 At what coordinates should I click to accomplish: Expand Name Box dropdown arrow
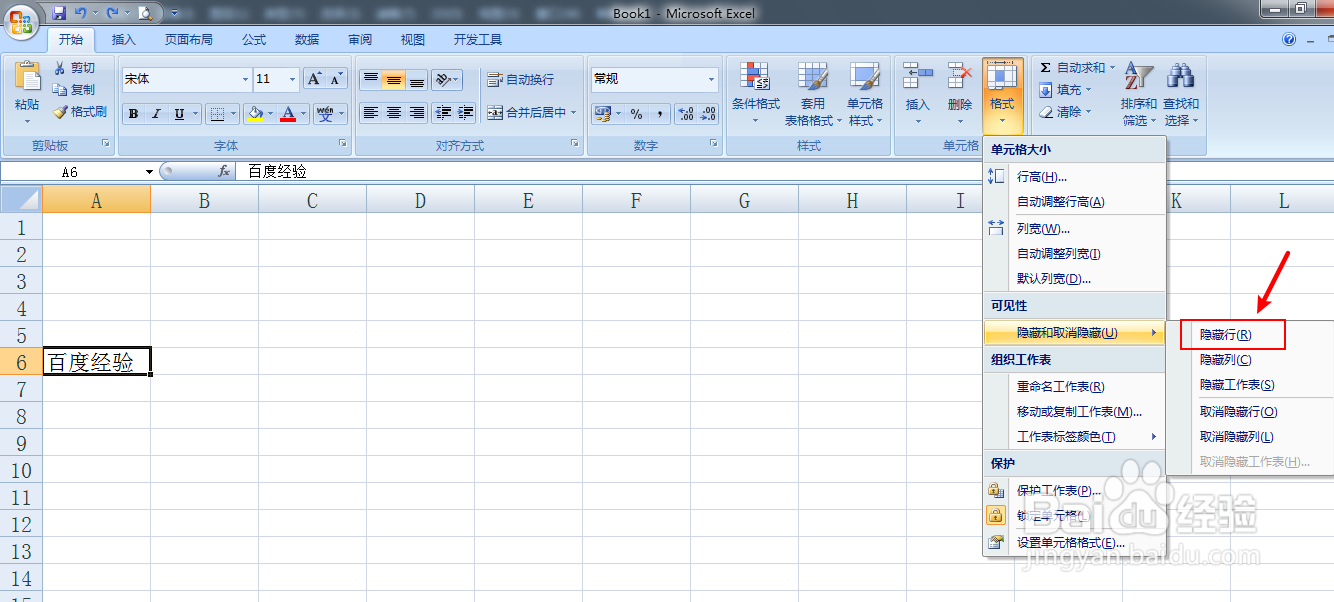149,172
